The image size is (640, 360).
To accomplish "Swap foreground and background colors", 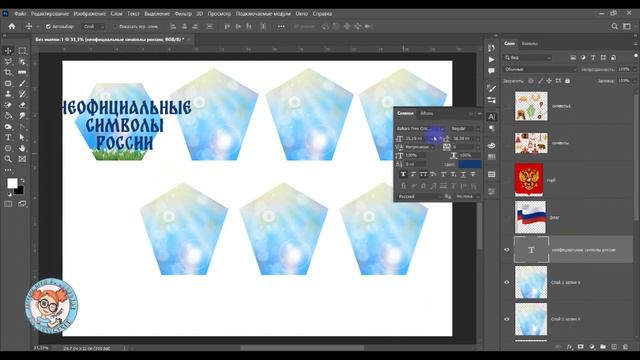I will pos(22,180).
